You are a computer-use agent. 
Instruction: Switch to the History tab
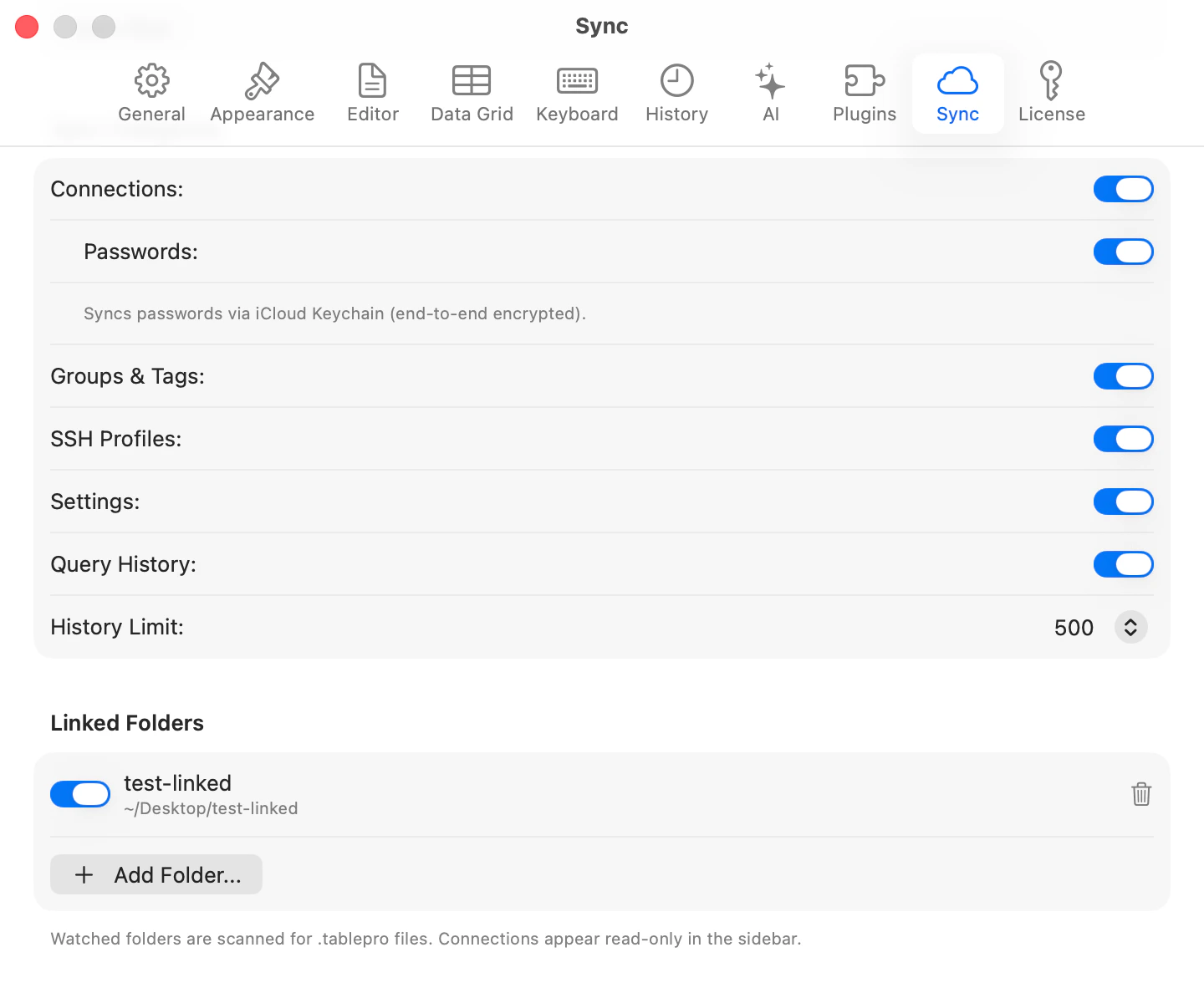point(676,92)
